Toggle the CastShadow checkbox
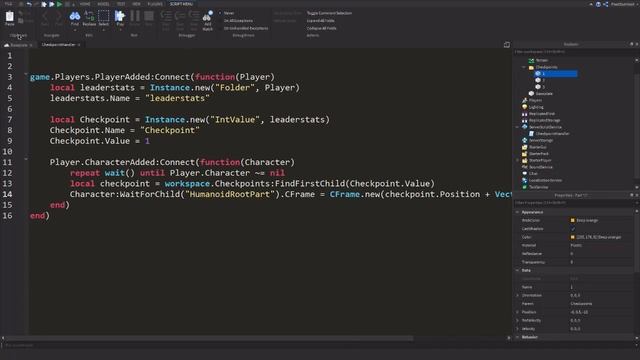Screen dimensions: 640x360 click(x=573, y=229)
